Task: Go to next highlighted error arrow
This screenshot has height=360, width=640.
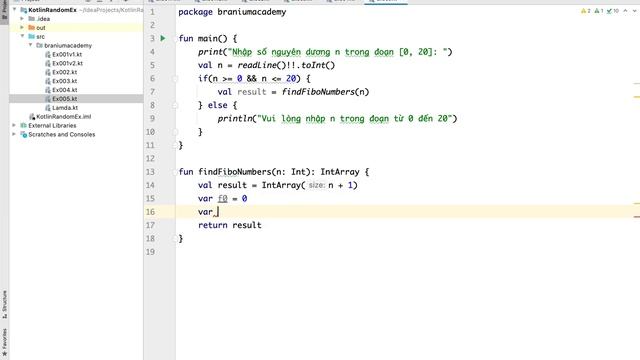Action: click(x=635, y=11)
